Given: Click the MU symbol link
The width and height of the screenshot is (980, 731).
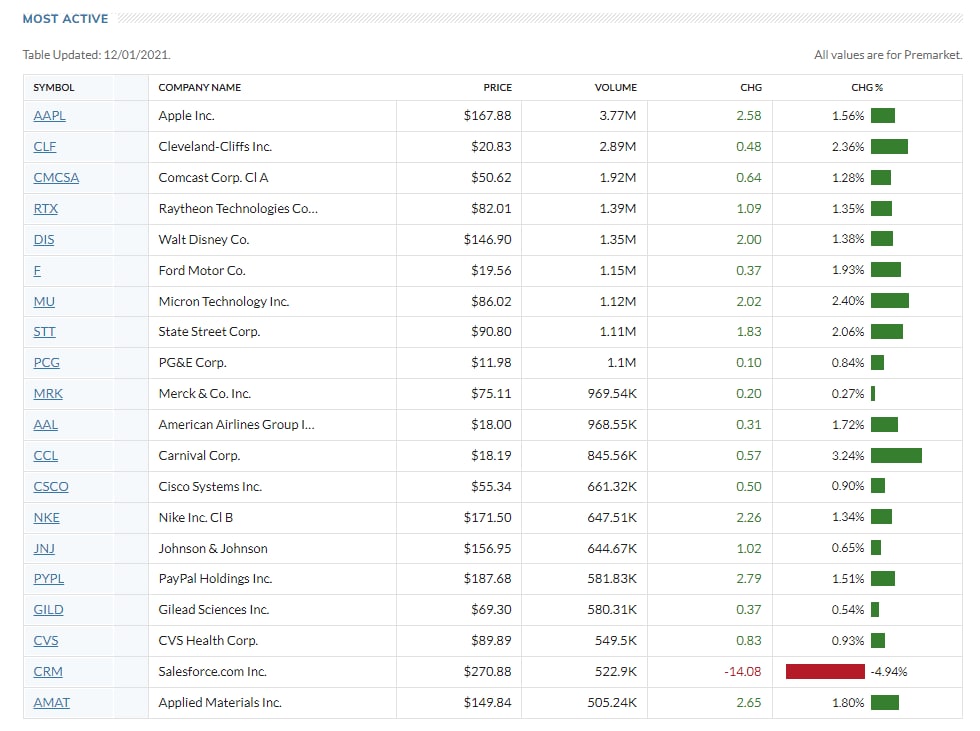Looking at the screenshot, I should click(x=44, y=301).
